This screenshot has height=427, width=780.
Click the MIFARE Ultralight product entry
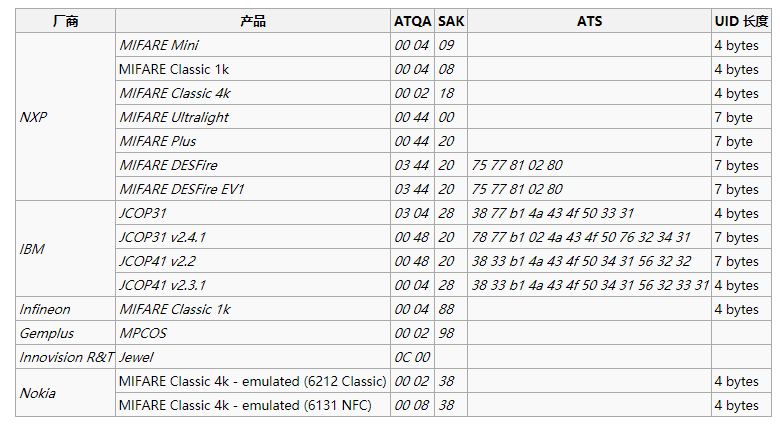pyautogui.click(x=174, y=117)
